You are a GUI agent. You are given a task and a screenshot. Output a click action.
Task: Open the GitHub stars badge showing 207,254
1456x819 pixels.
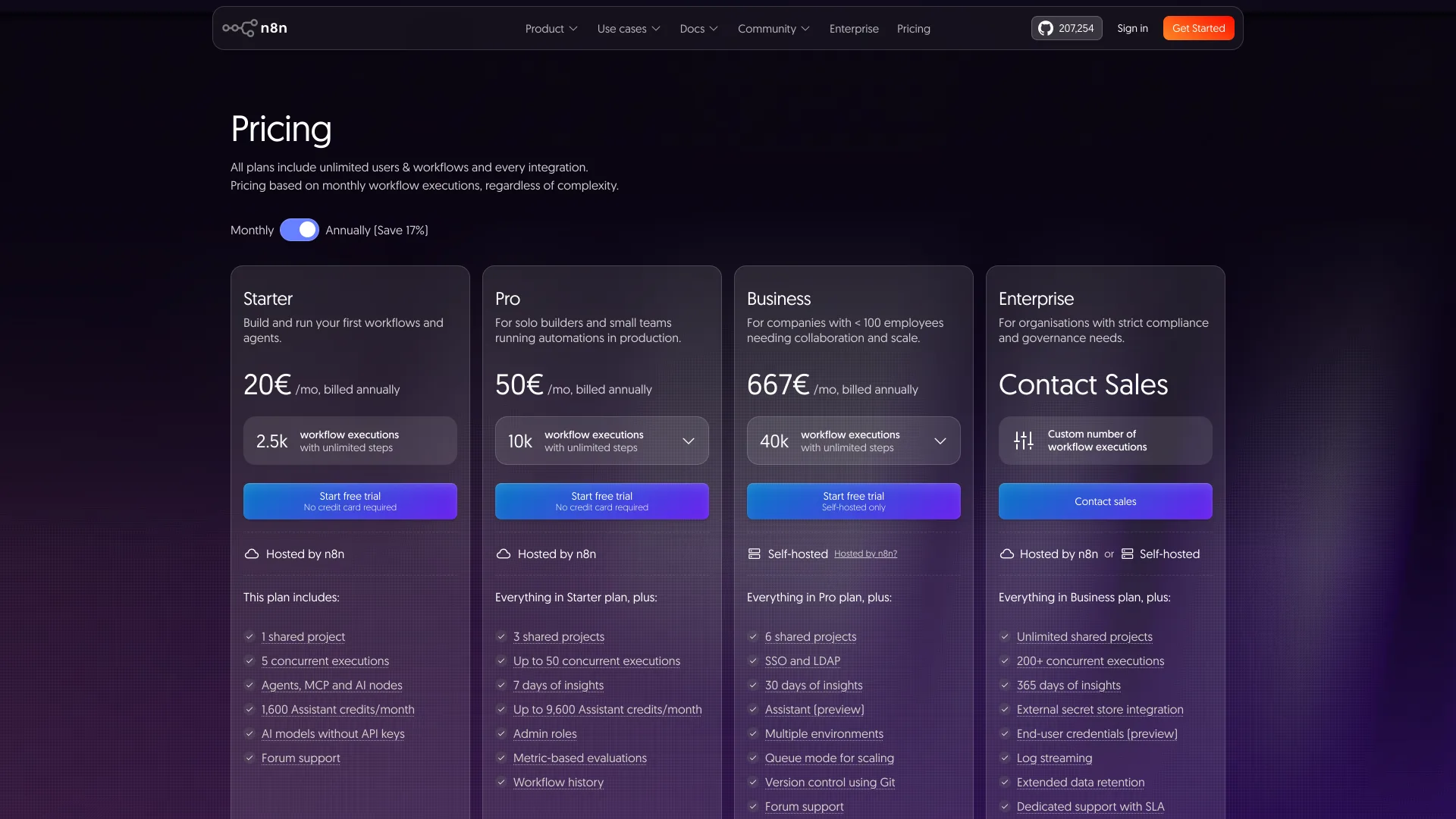(1066, 28)
